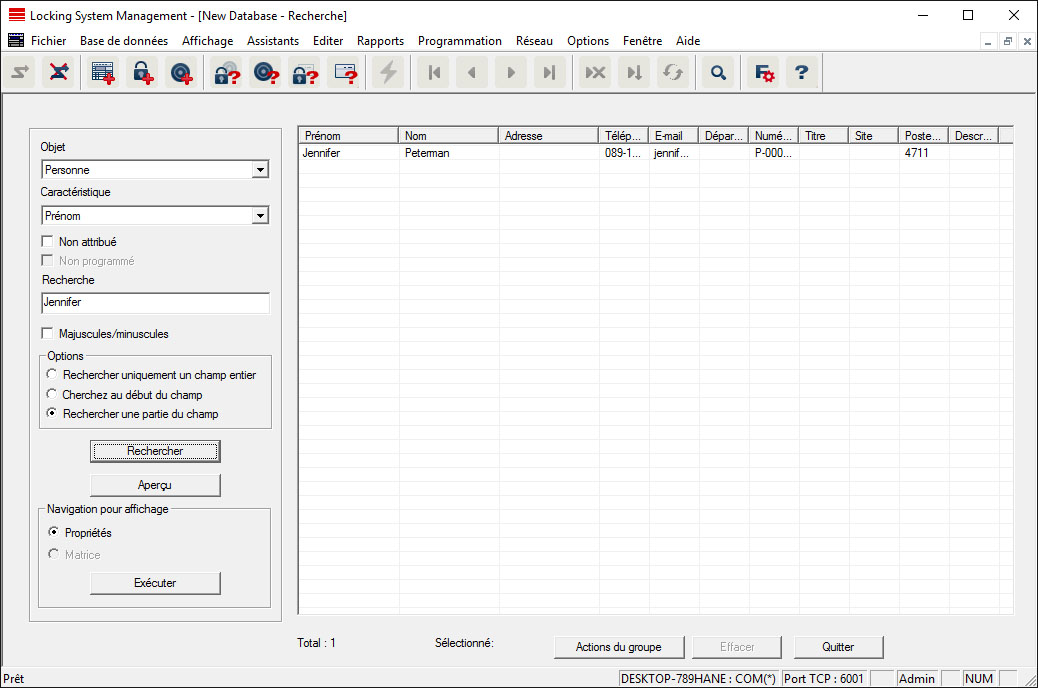Open the Programmation menu
The height and width of the screenshot is (688, 1038).
click(459, 41)
